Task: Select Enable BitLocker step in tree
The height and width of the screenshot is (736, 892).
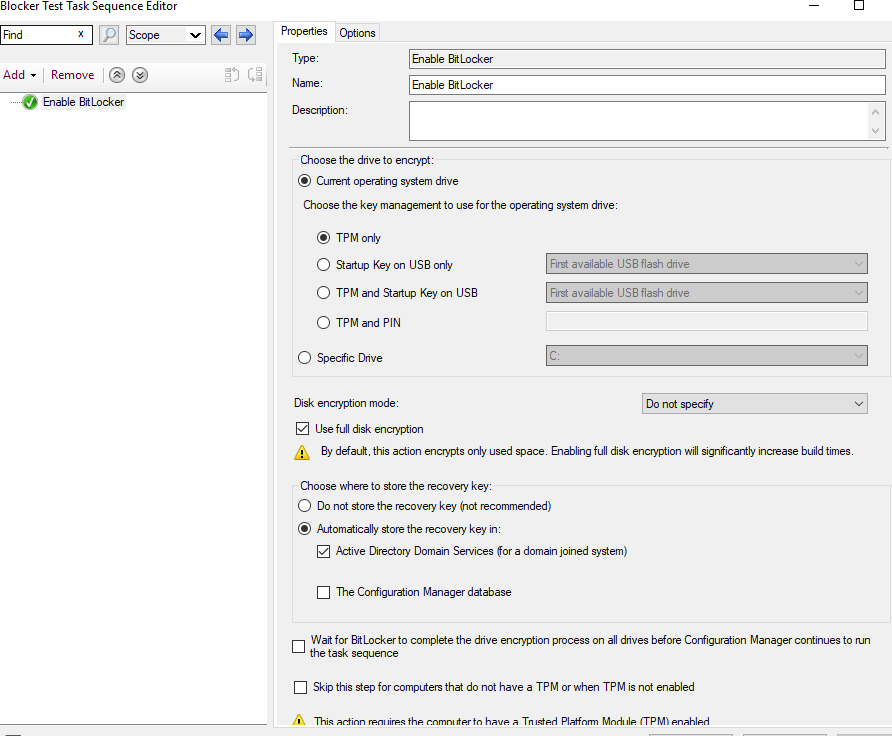Action: coord(84,102)
